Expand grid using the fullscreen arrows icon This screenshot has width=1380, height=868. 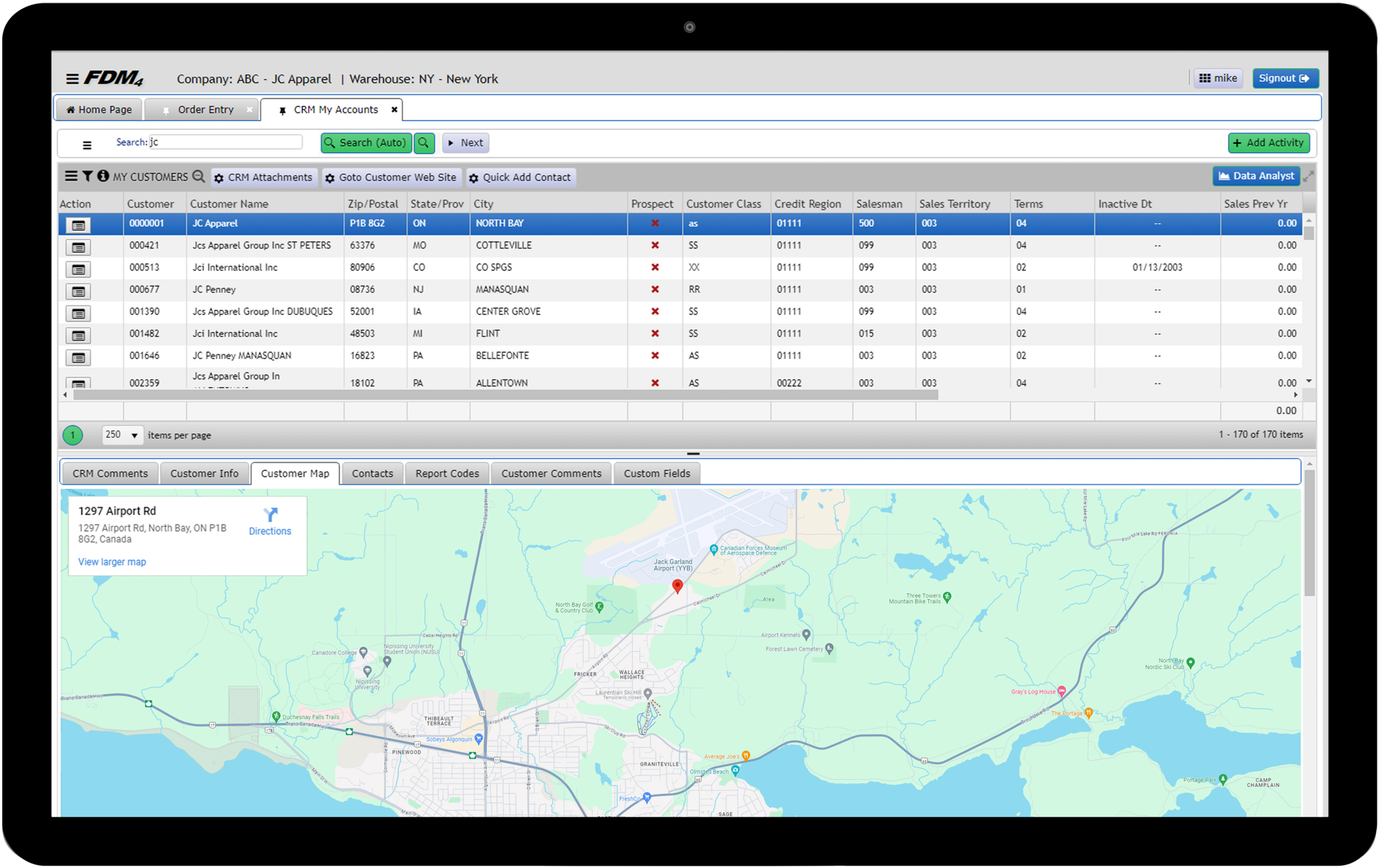(1308, 177)
